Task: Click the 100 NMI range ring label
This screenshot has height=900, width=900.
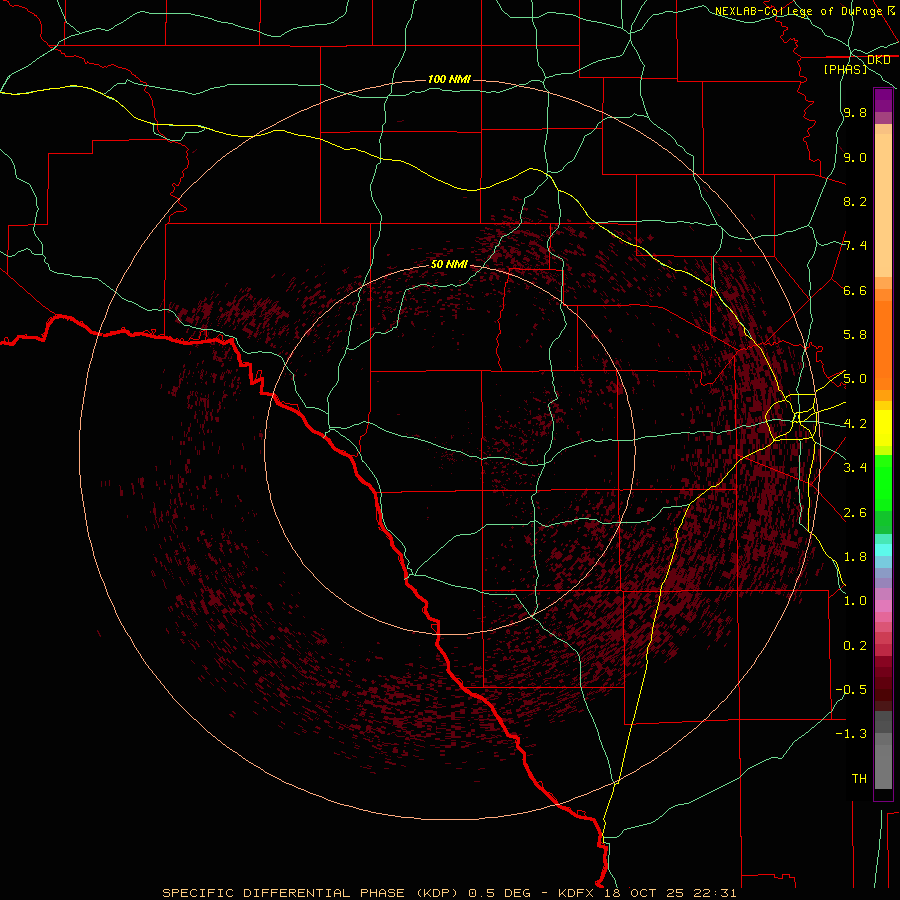Action: [x=449, y=79]
